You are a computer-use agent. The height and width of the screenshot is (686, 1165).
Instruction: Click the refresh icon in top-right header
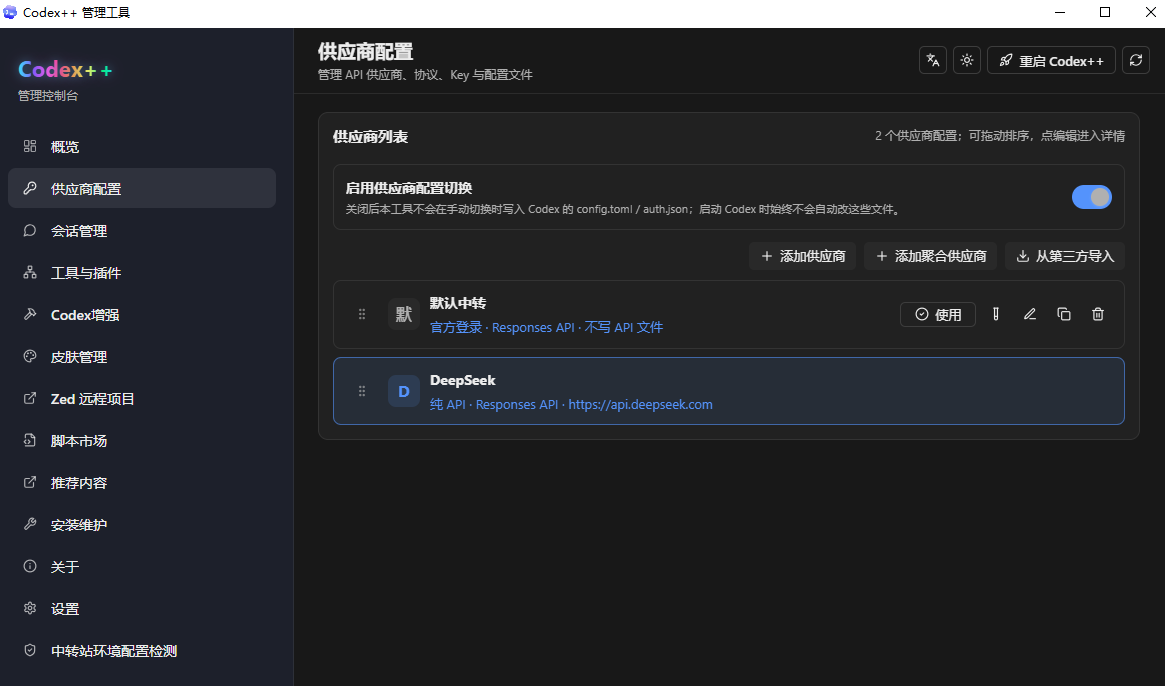click(1135, 60)
